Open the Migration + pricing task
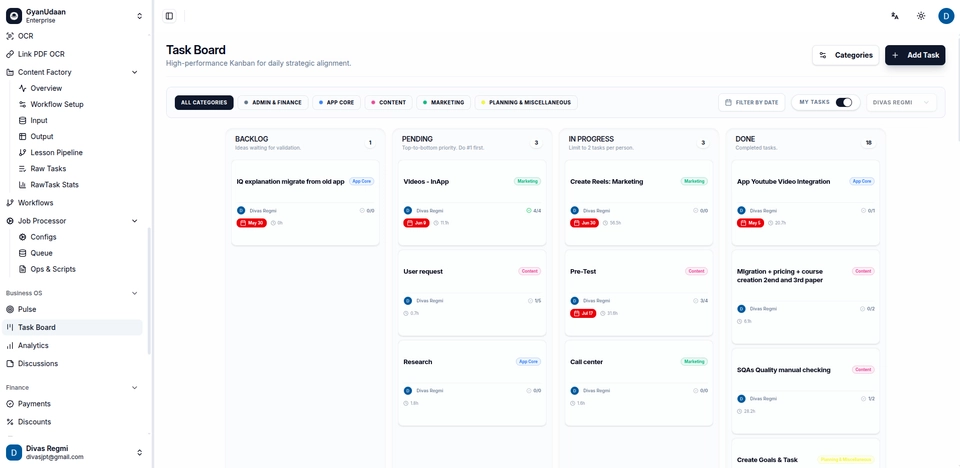 tap(806, 296)
